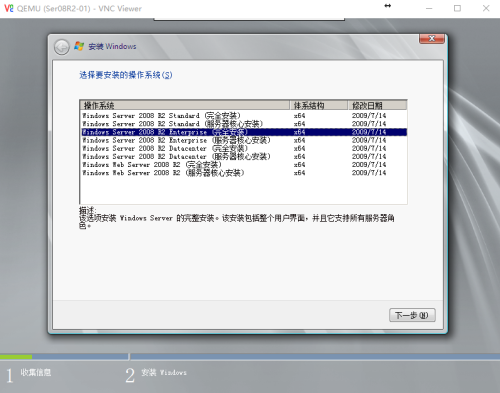
Task: Select Windows Web Server 2008 R2 (完全安装)
Action: pyautogui.click(x=243, y=165)
